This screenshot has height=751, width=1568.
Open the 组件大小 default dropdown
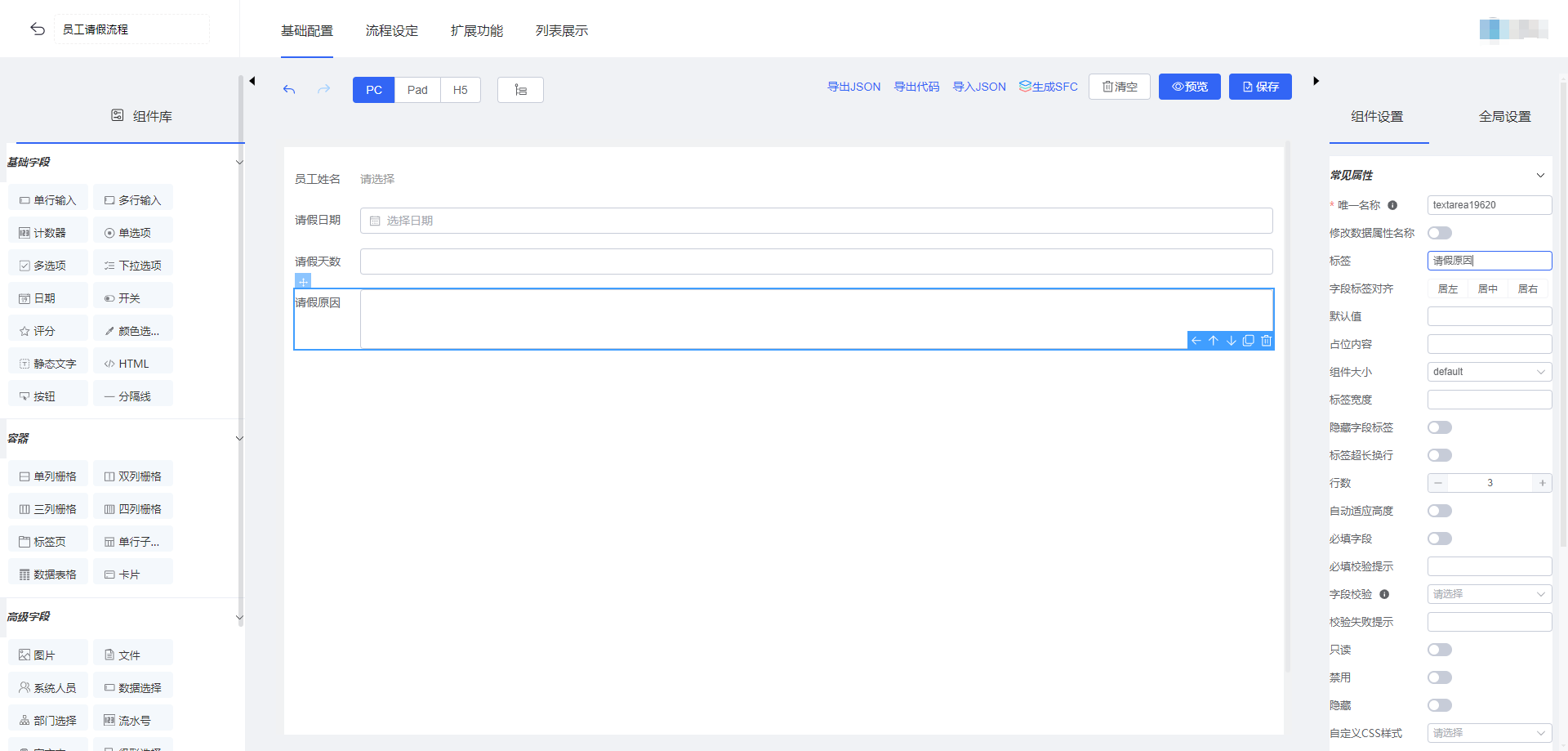[1489, 372]
